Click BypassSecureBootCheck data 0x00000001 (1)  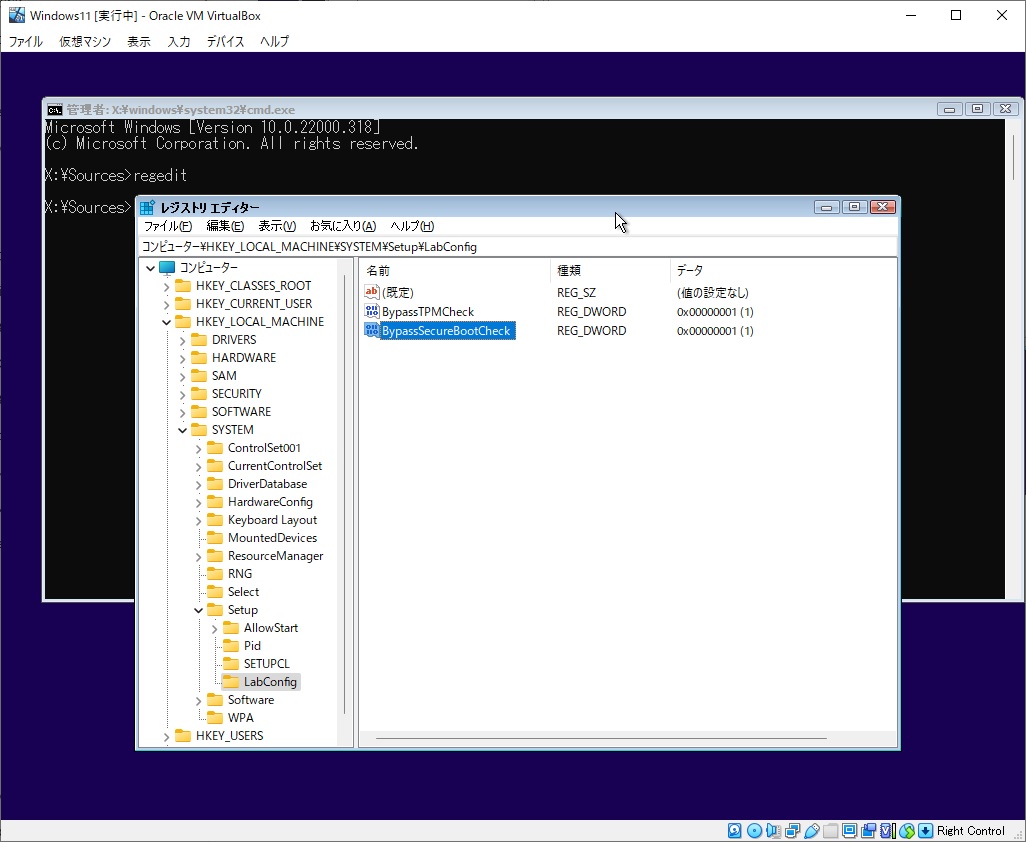pos(715,330)
